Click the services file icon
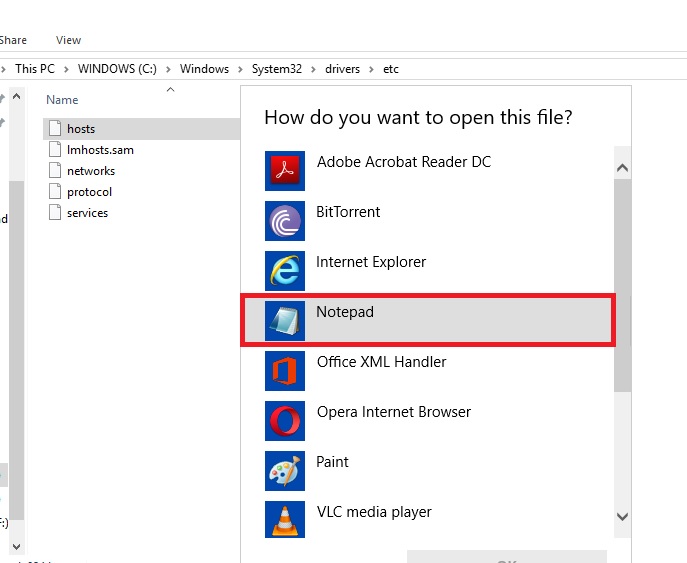This screenshot has width=687, height=563. 55,212
